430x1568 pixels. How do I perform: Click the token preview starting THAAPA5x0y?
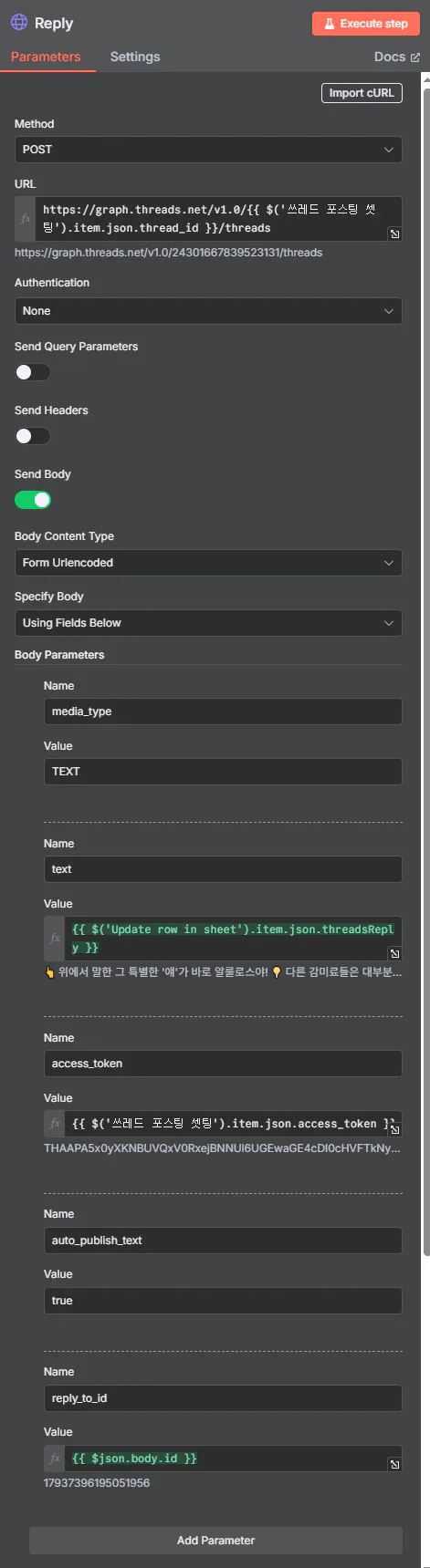(x=222, y=1148)
